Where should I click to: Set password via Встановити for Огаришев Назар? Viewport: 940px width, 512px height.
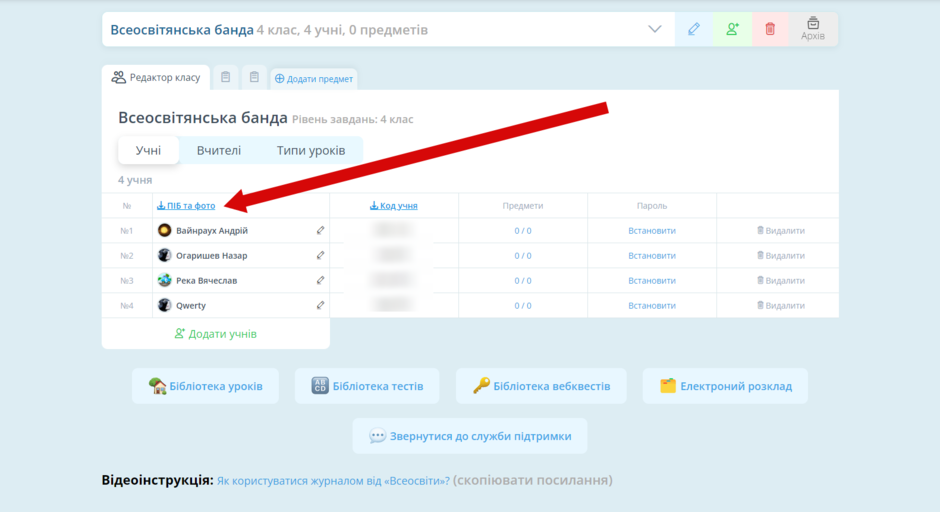[x=652, y=255]
